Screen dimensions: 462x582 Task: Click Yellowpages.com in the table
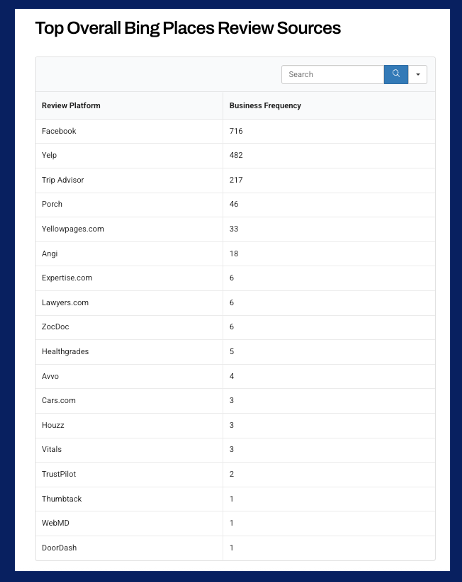tap(73, 229)
